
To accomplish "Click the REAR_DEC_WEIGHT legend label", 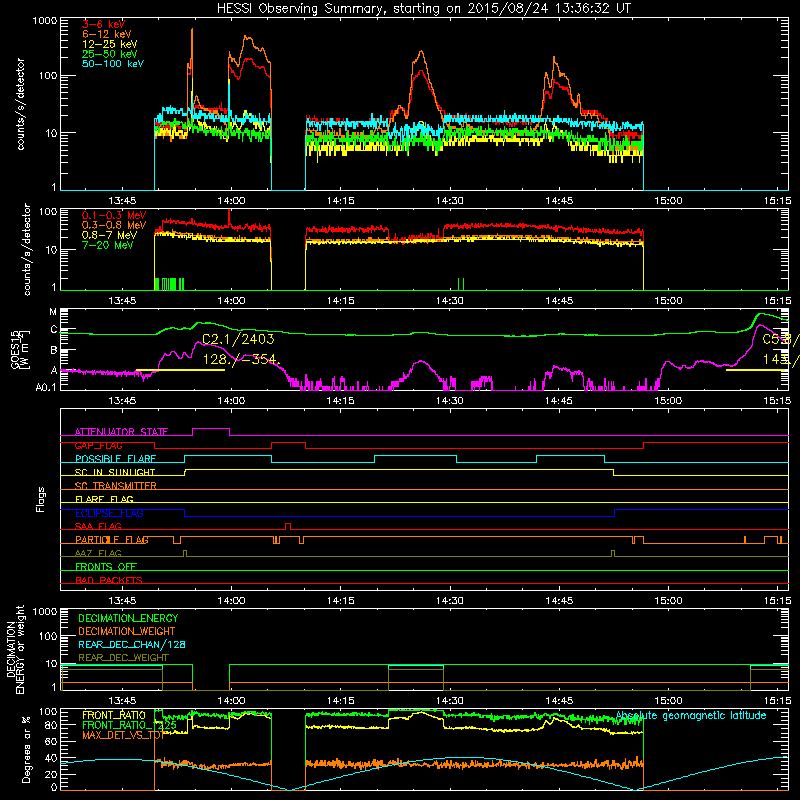I will click(x=123, y=658).
